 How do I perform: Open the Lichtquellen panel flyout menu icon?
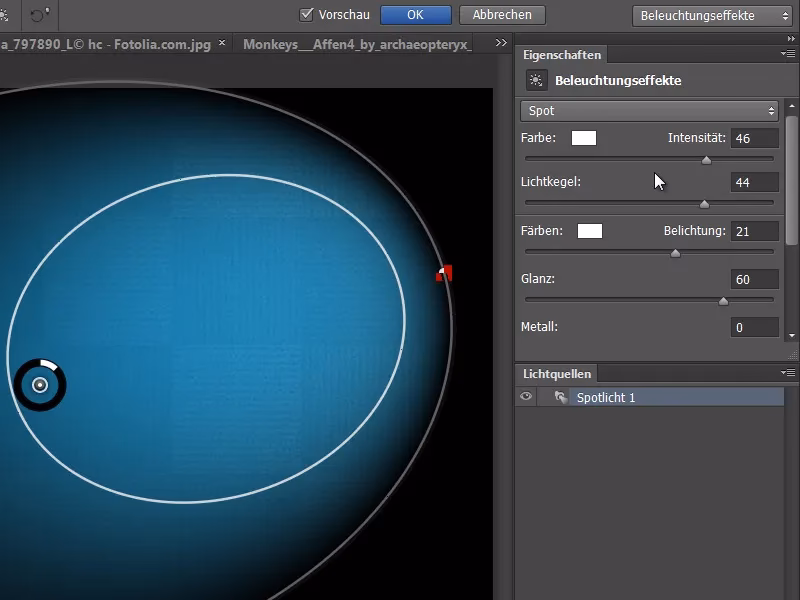point(789,373)
